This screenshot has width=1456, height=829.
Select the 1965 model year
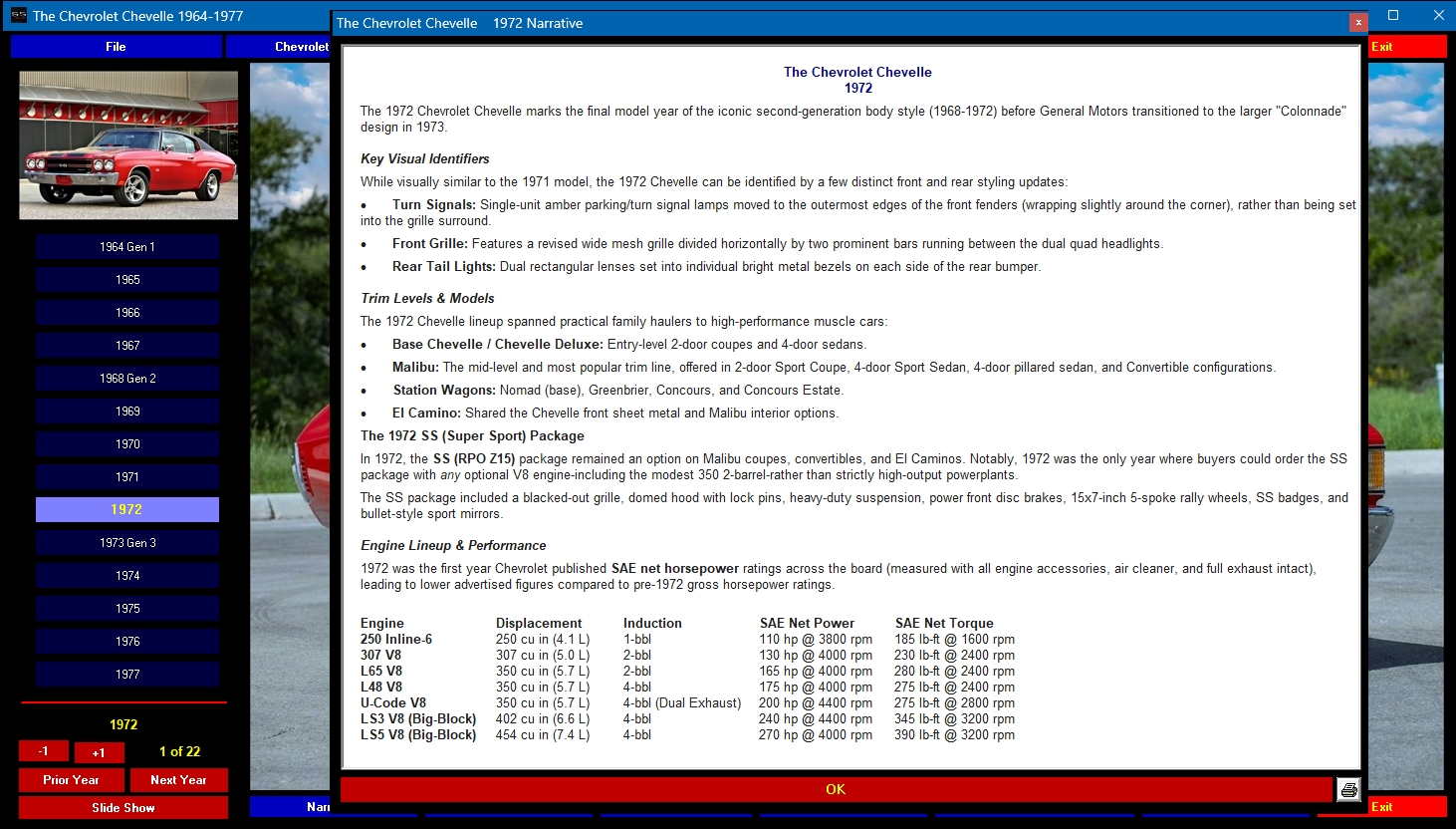pos(127,280)
